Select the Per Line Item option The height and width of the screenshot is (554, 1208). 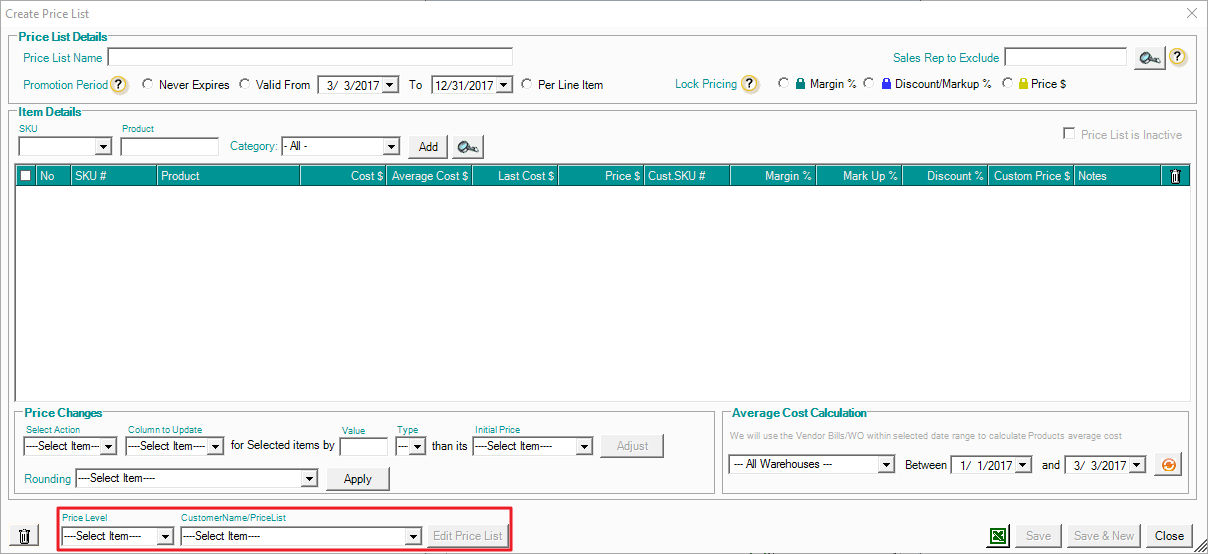pyautogui.click(x=527, y=85)
